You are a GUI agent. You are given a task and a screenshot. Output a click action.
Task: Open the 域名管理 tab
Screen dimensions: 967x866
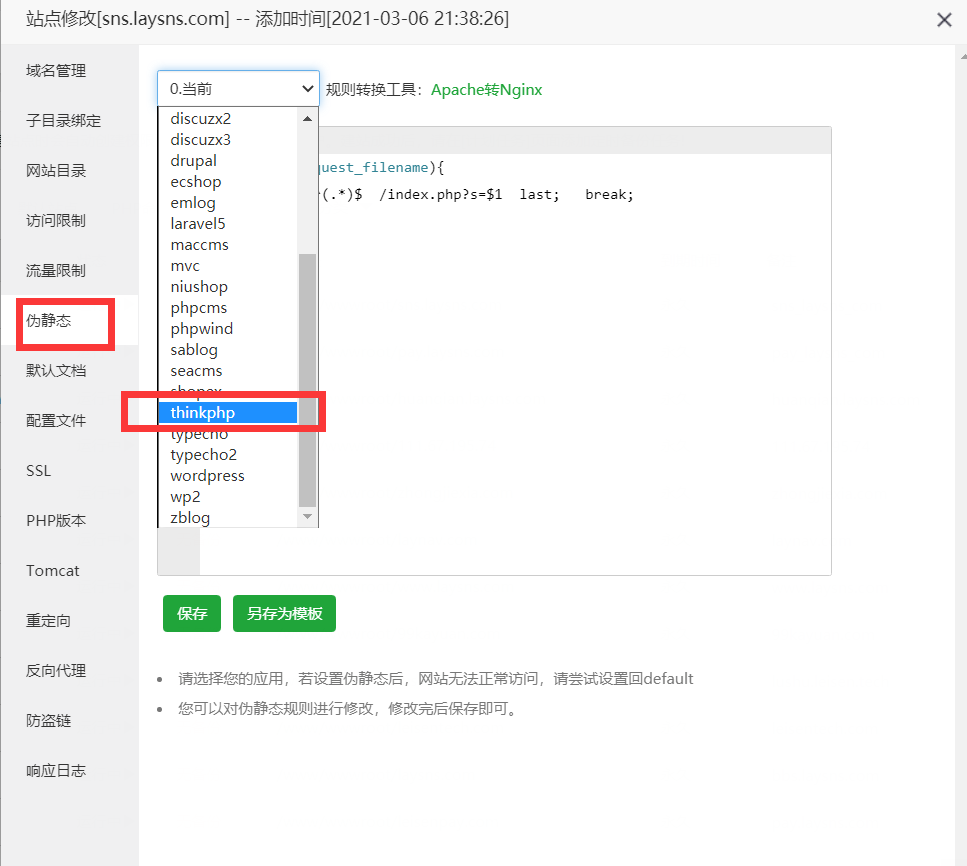click(x=56, y=71)
